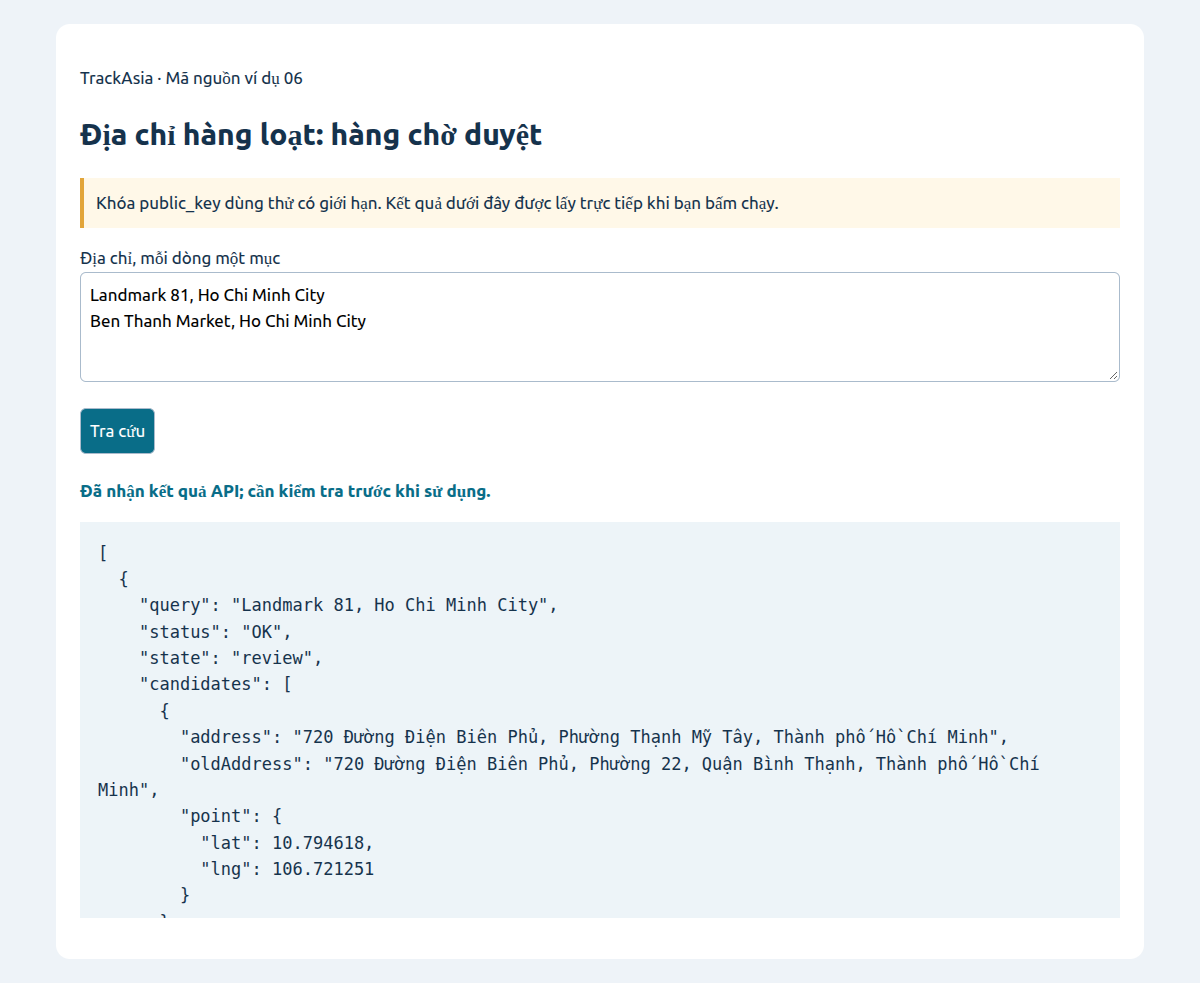Click the public_key trial limit notice
The image size is (1200, 983).
coord(600,203)
